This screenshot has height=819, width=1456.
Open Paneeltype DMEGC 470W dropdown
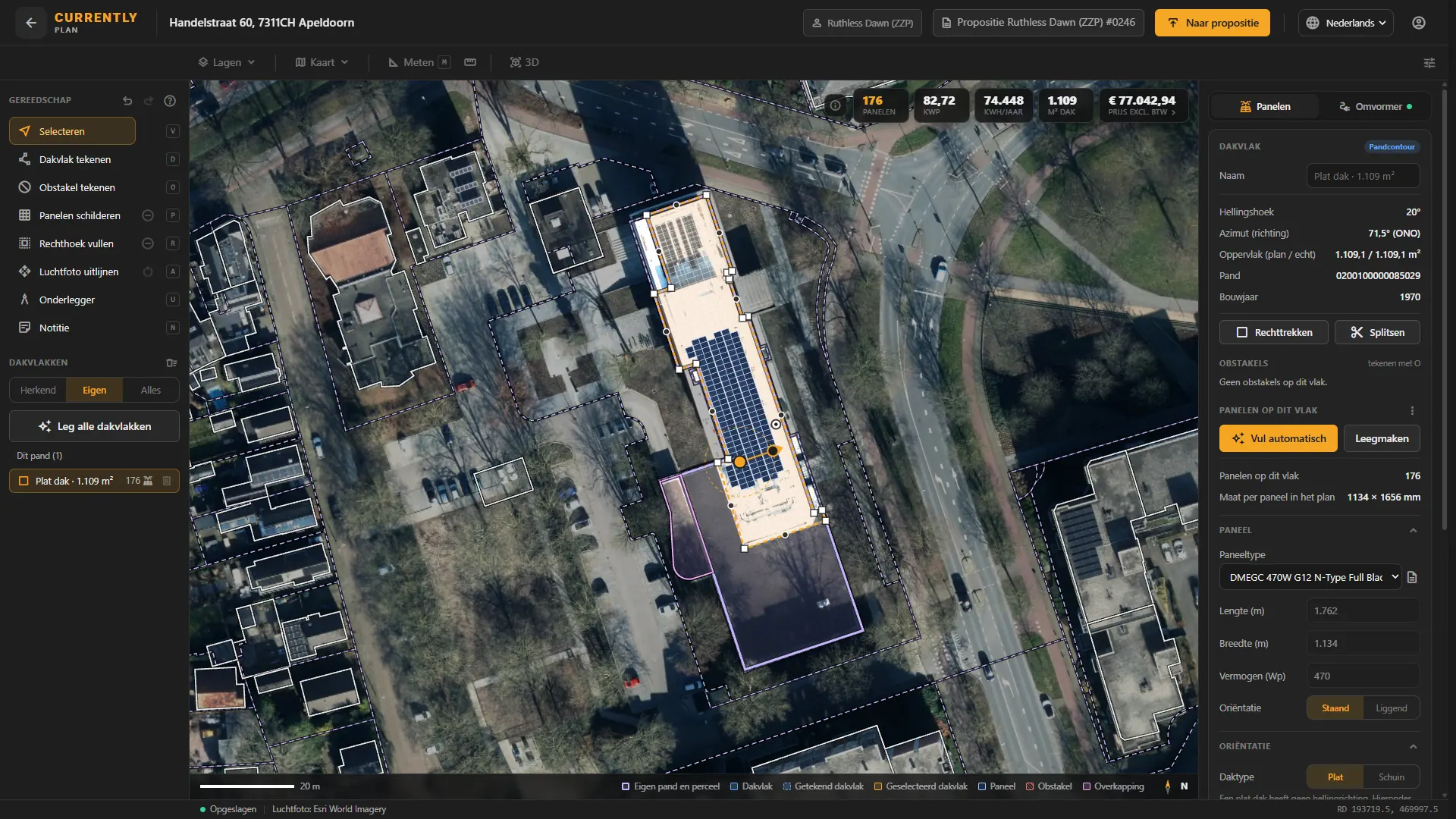pos(1310,577)
